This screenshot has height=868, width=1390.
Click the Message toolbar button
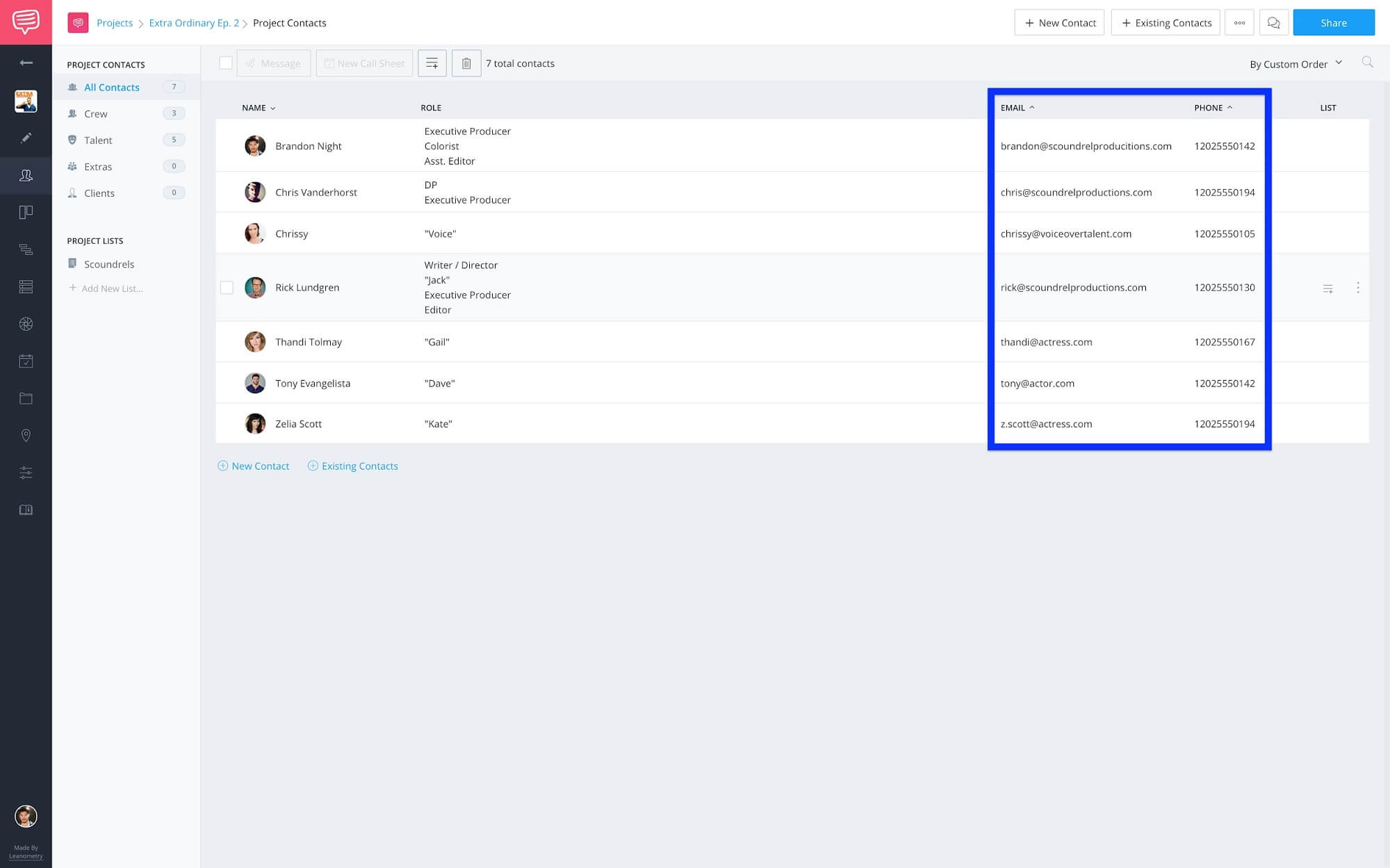[274, 63]
